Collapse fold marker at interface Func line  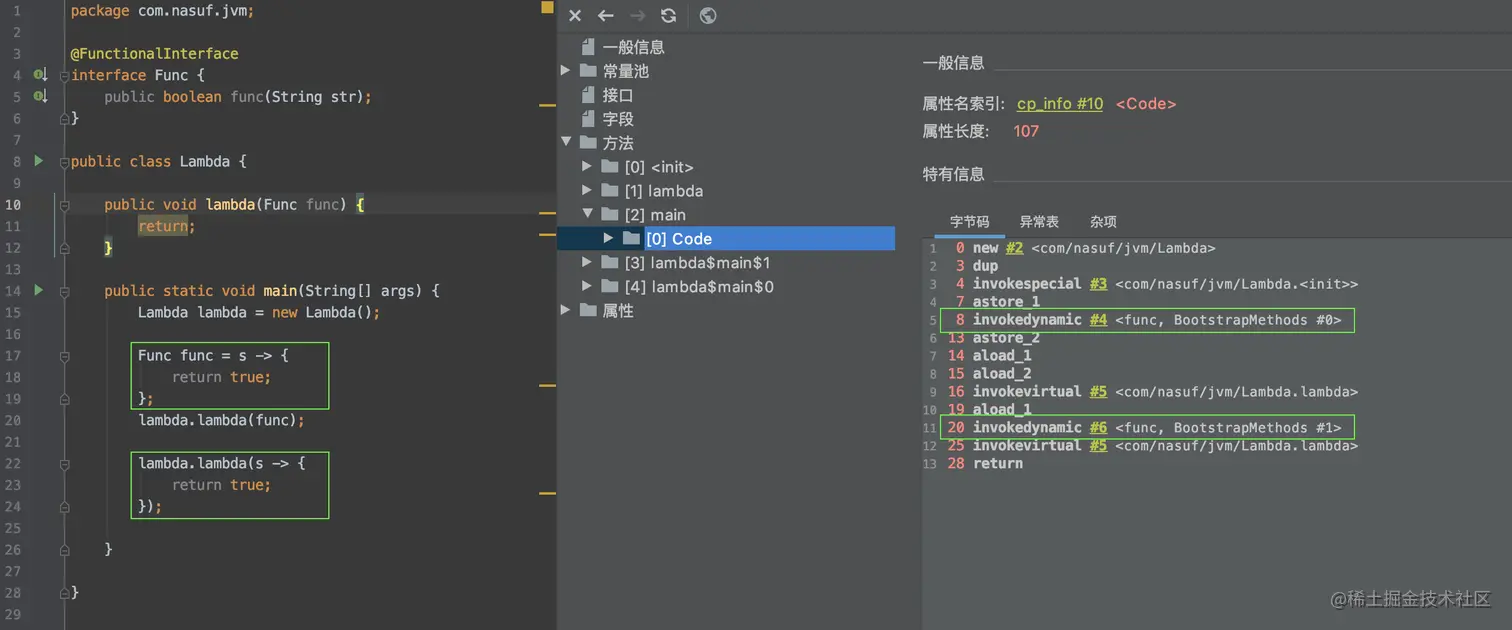64,76
